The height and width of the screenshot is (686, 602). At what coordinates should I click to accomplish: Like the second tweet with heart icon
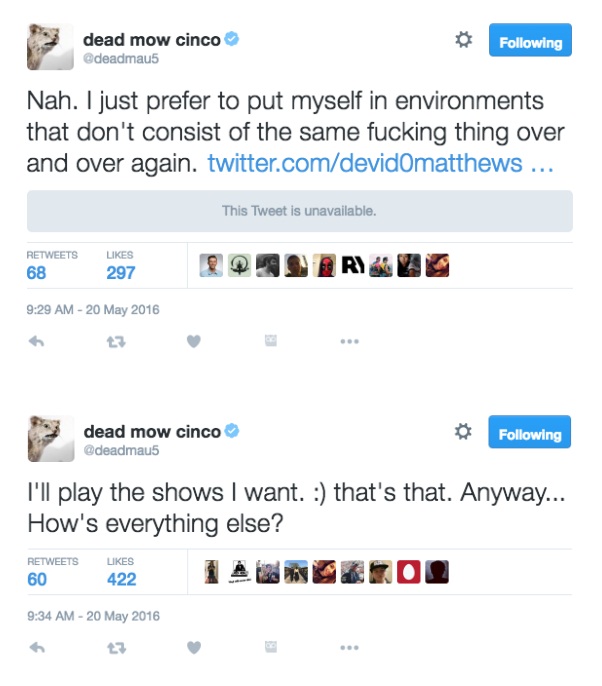(194, 648)
